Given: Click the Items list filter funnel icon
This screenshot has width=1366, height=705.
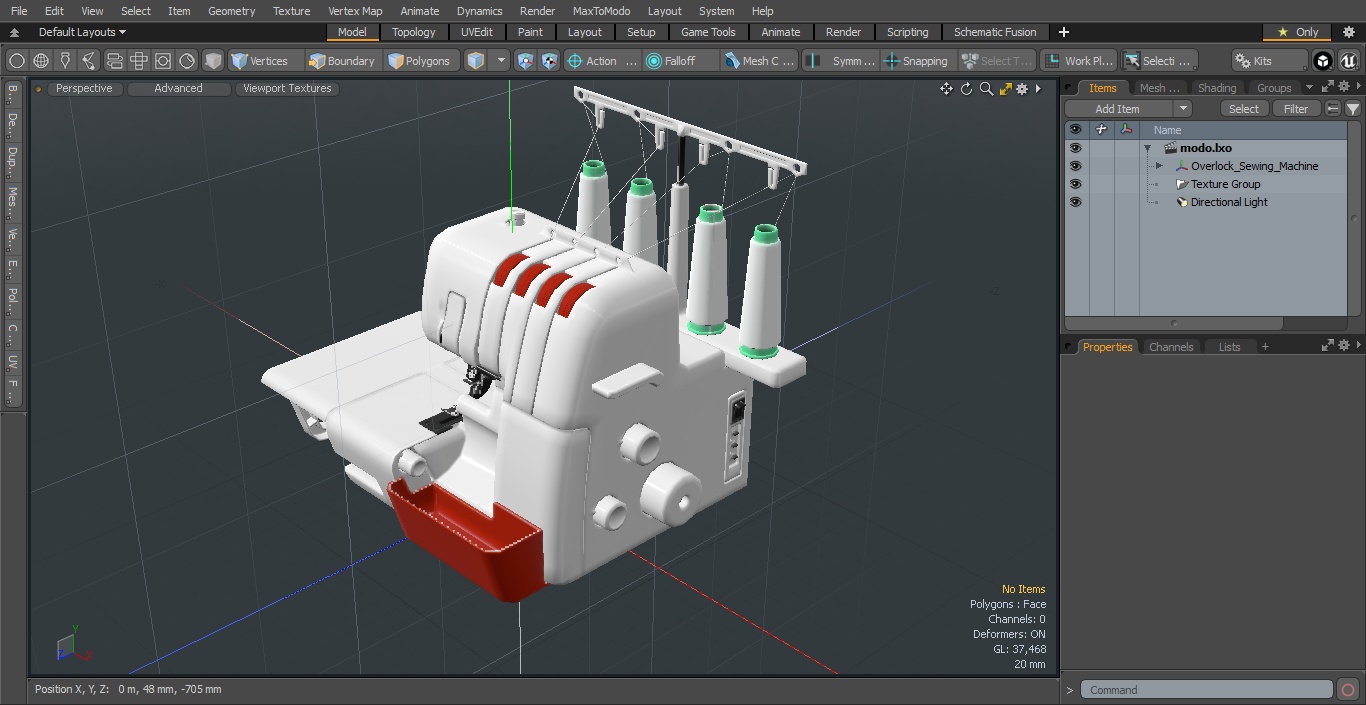Looking at the screenshot, I should click(x=1353, y=109).
